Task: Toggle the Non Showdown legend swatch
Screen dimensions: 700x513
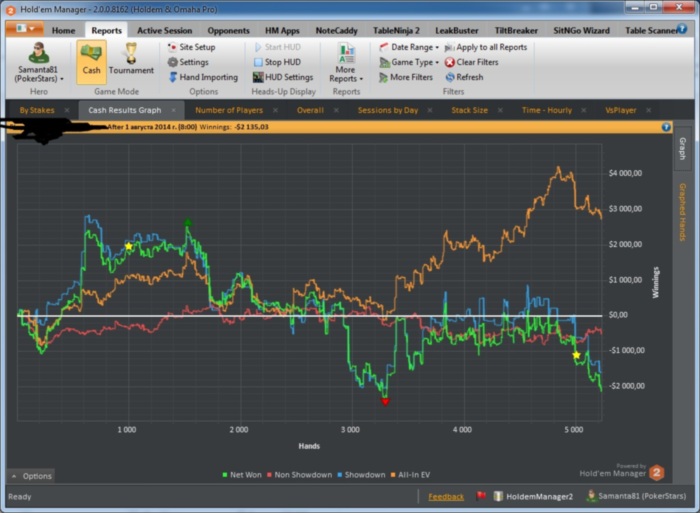Action: 269,475
